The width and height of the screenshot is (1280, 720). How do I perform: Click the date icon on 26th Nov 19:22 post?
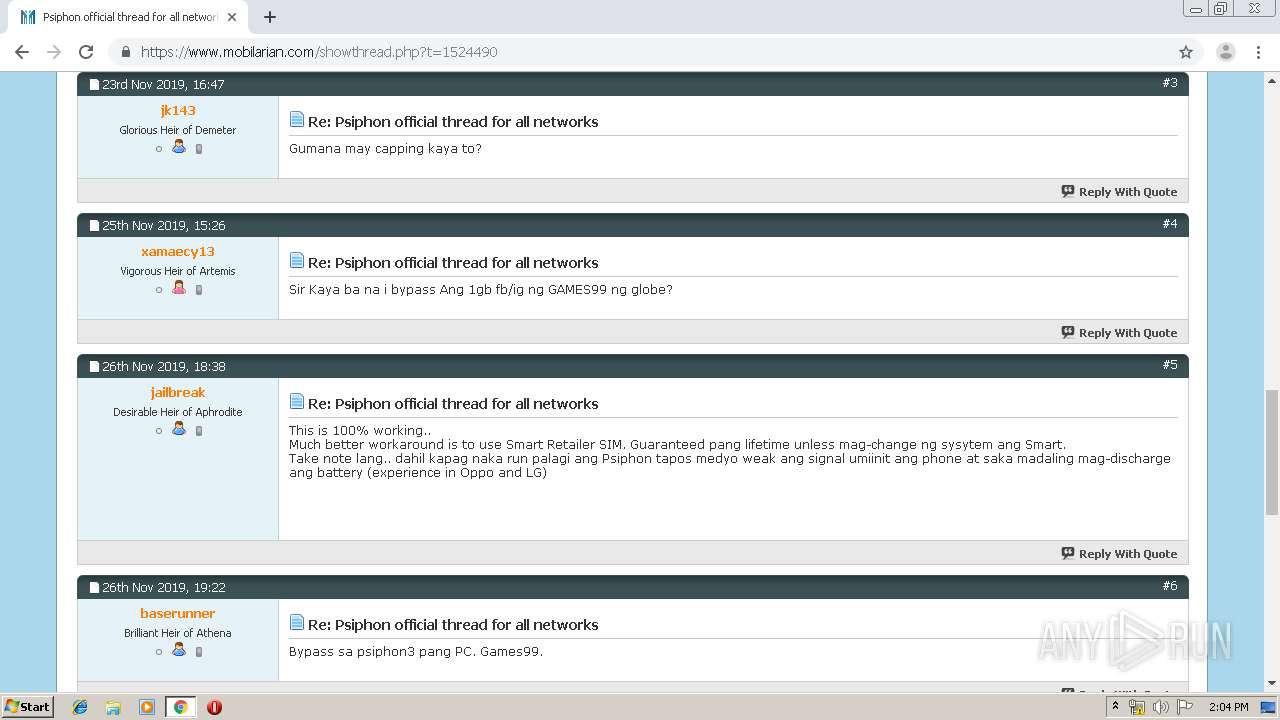(x=94, y=588)
